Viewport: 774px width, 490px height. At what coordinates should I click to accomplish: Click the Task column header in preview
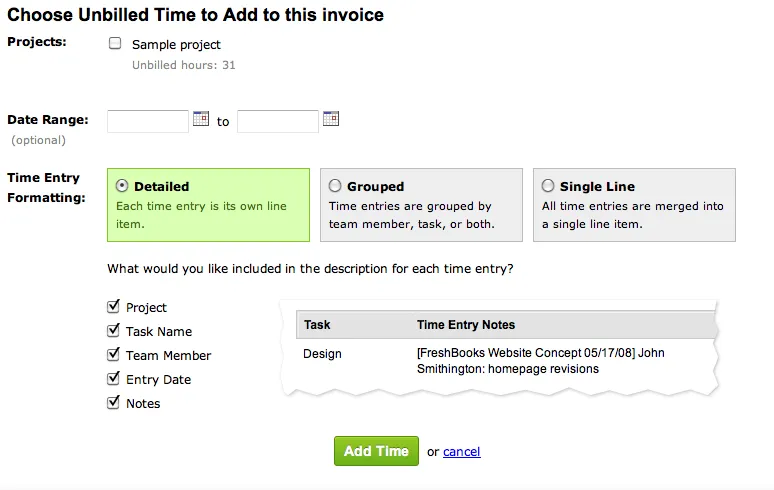point(317,325)
